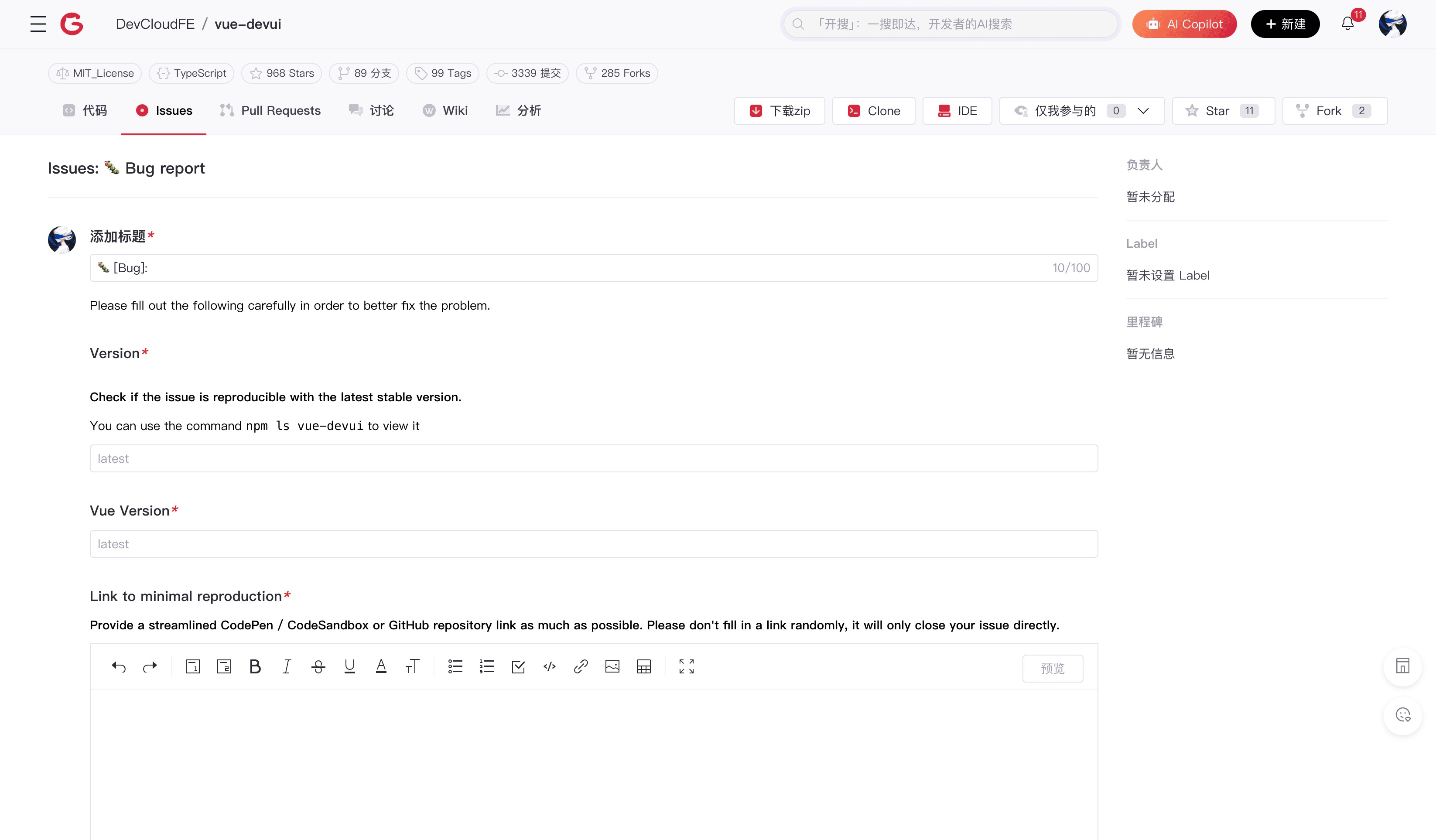
Task: Expand the 仅我参与的 dropdown
Action: 1142,110
